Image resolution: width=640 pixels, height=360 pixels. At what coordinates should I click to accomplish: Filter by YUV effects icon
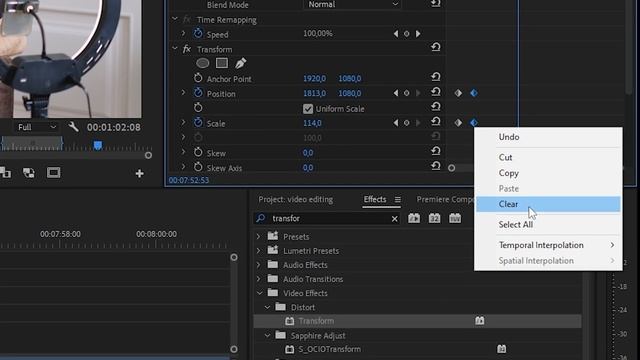pyautogui.click(x=455, y=218)
